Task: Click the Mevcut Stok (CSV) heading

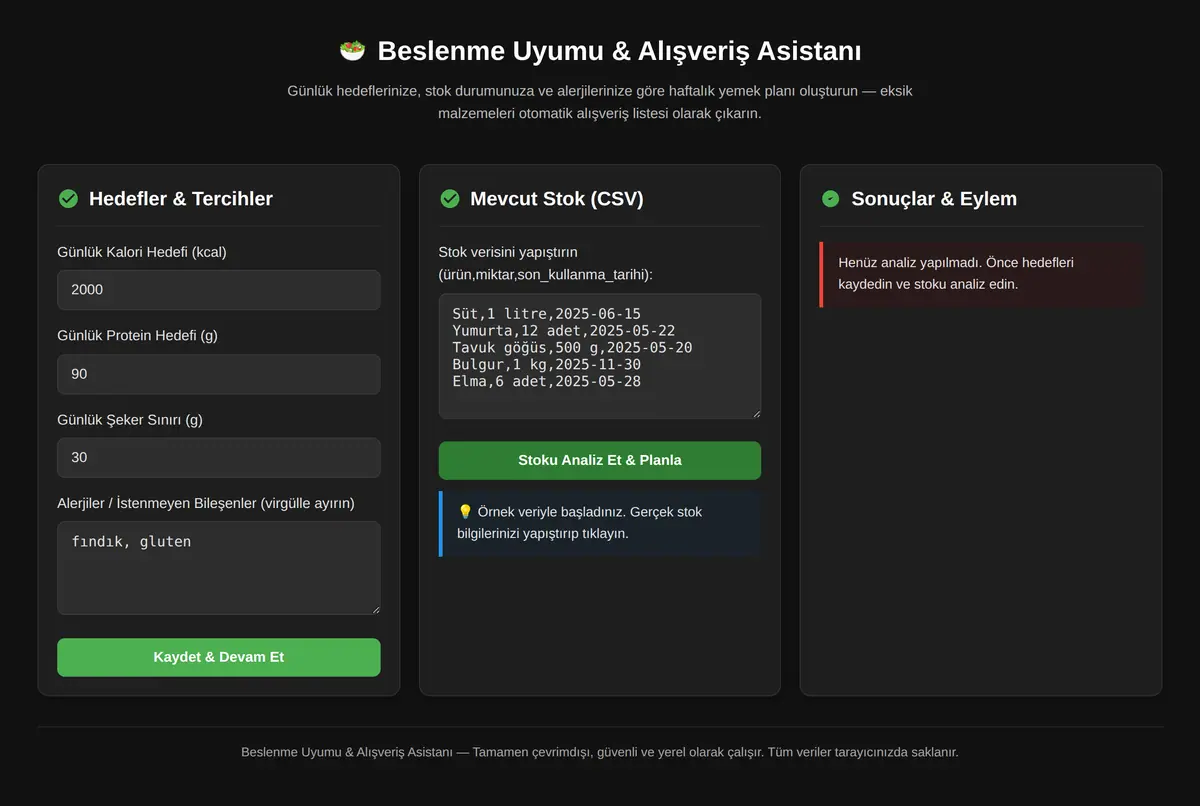Action: 557,199
